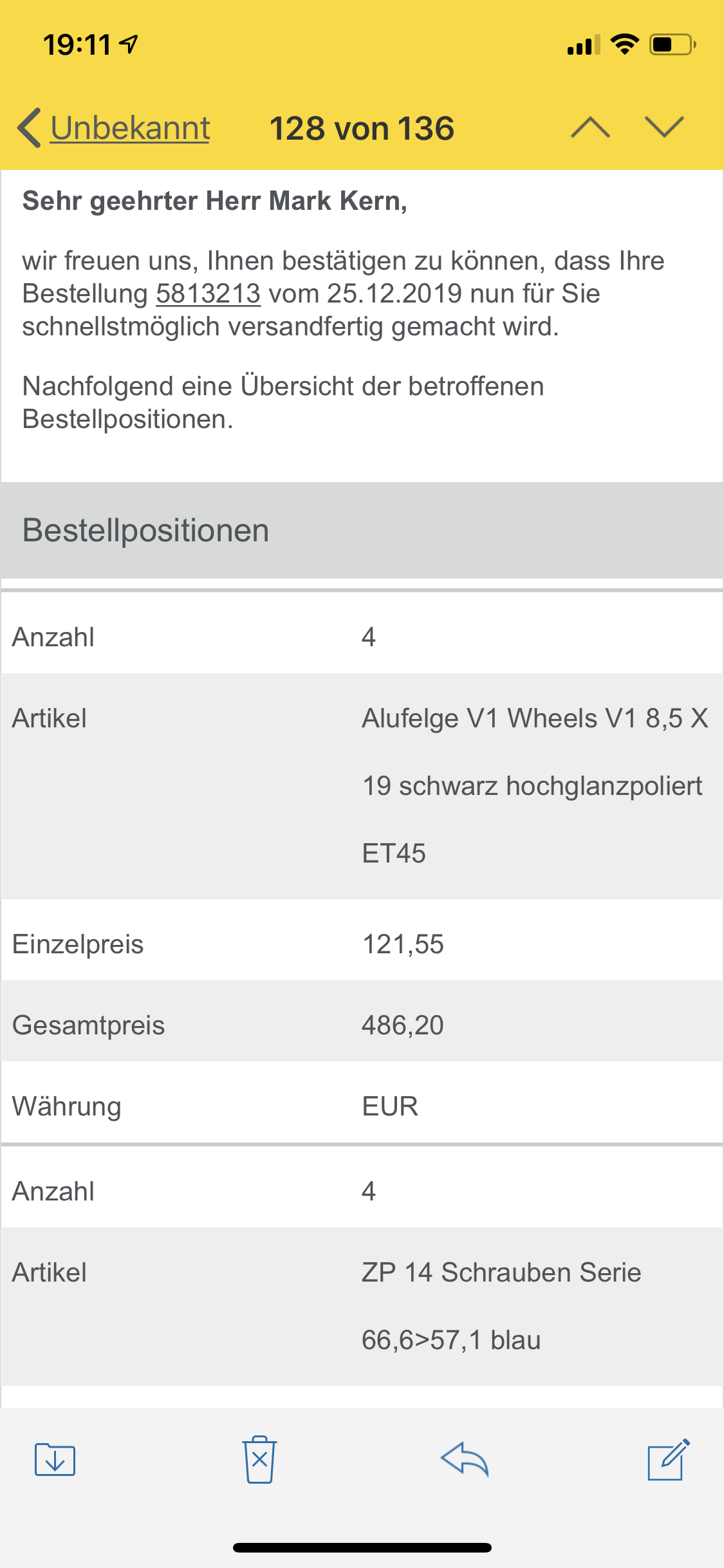
Task: Open order number 5813213 link
Action: tap(208, 294)
